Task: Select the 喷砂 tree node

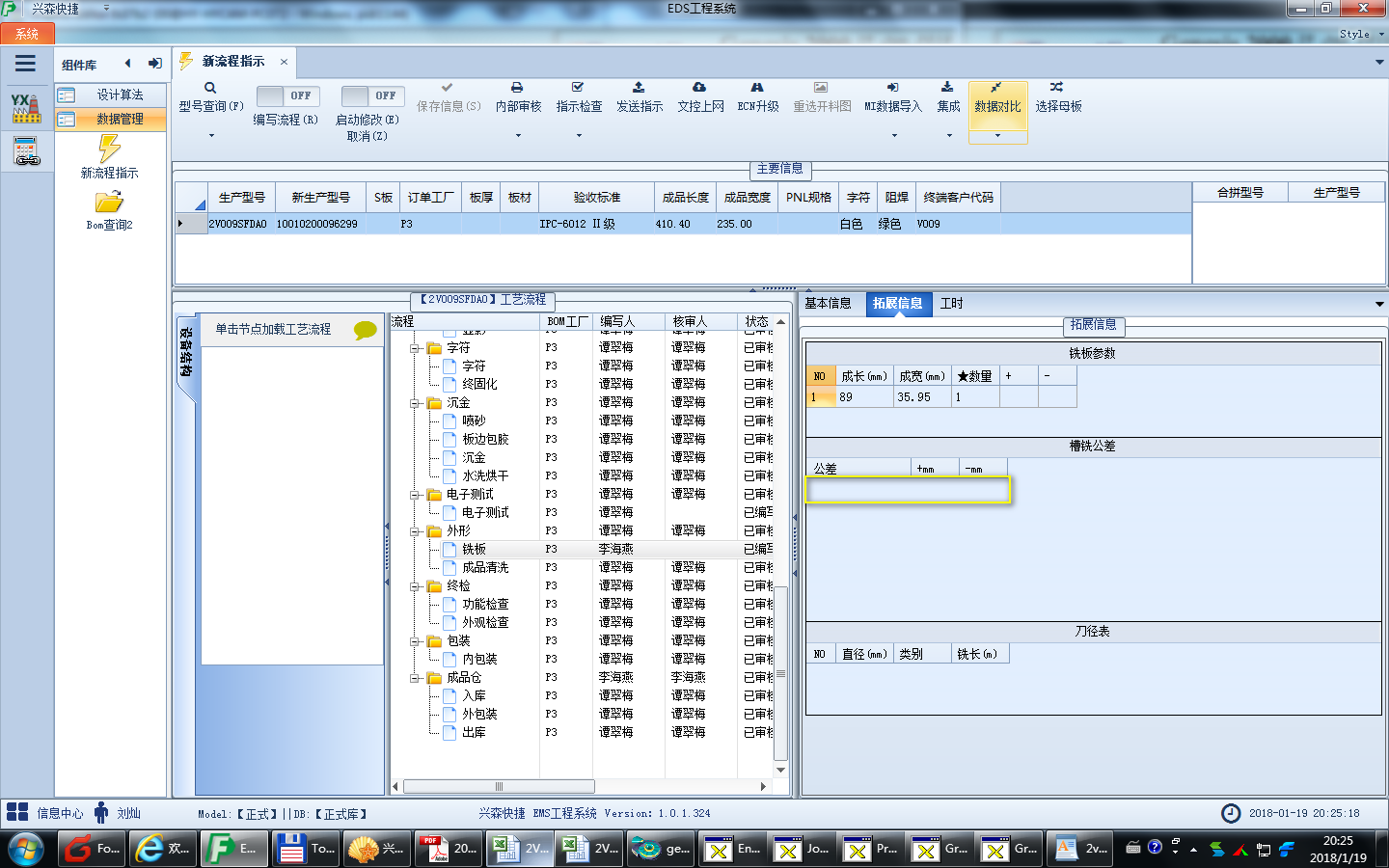Action: pos(474,420)
